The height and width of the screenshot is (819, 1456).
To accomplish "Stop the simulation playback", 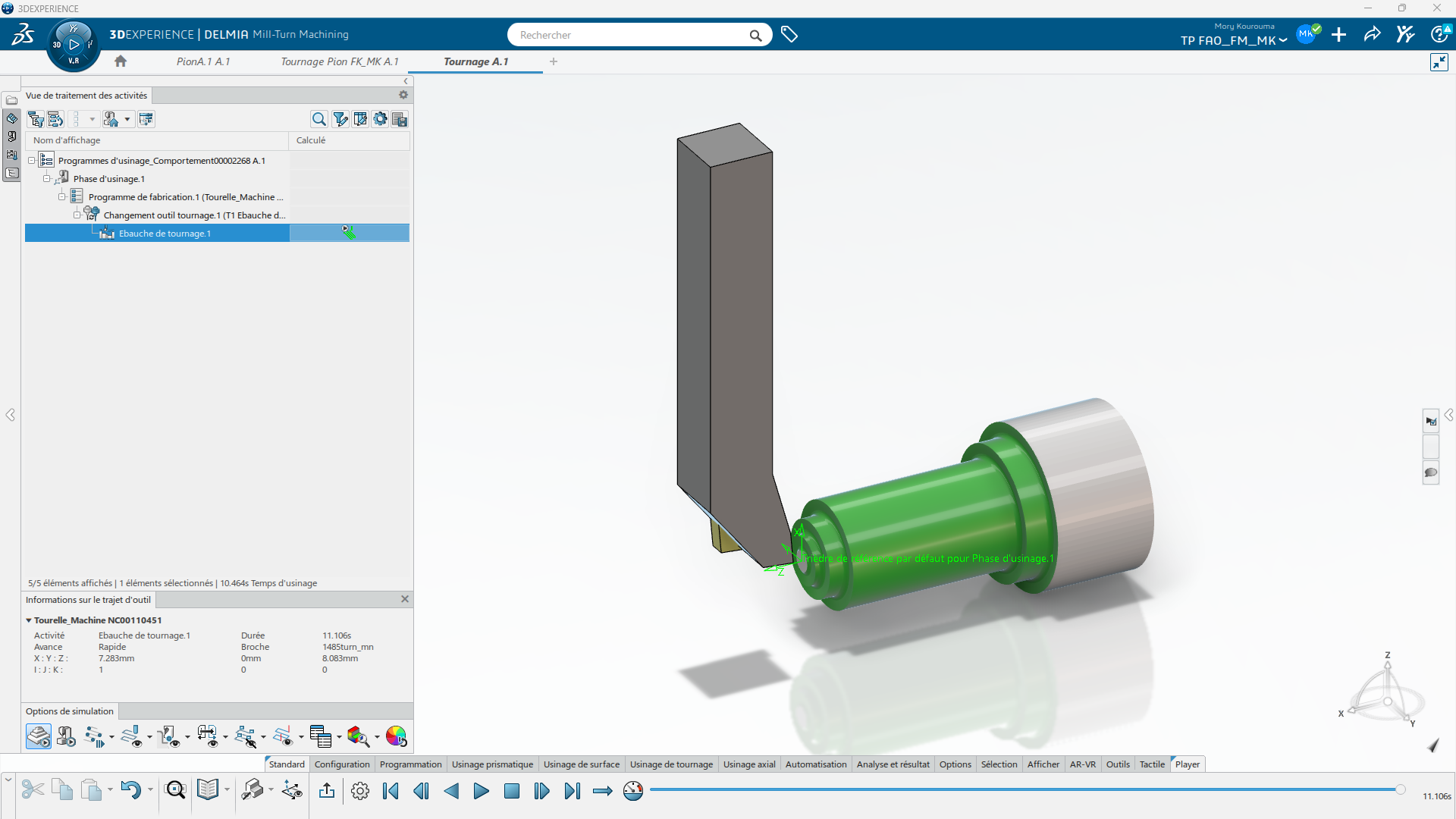I will 512,791.
